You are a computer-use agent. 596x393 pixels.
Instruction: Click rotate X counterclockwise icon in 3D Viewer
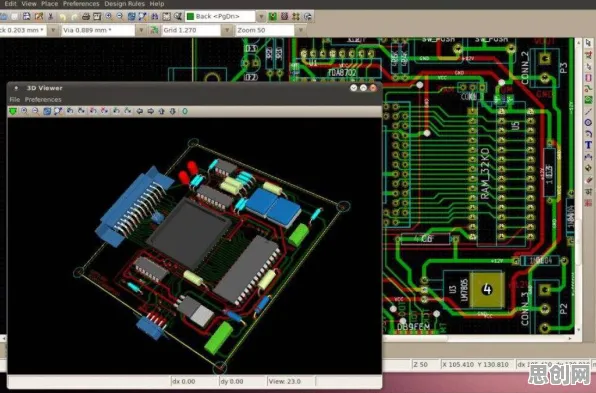(x=81, y=111)
